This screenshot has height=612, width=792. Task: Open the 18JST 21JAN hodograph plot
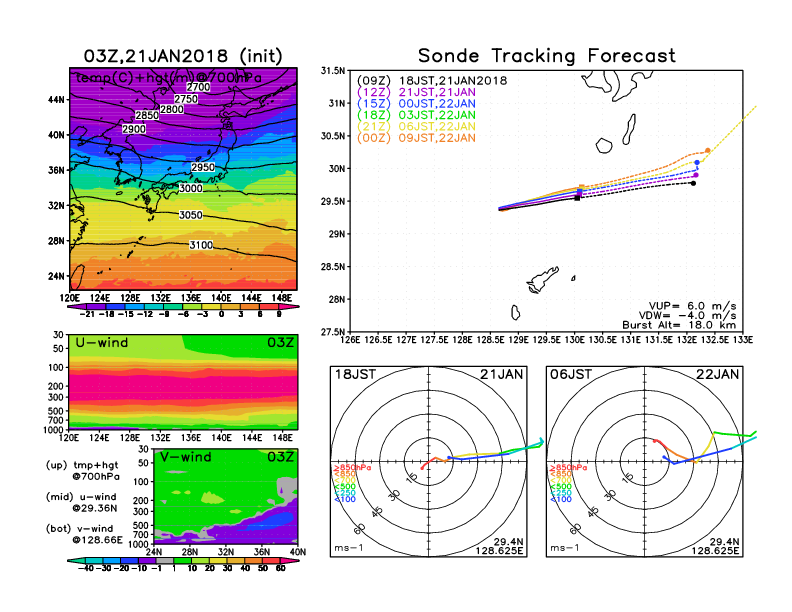pyautogui.click(x=428, y=462)
